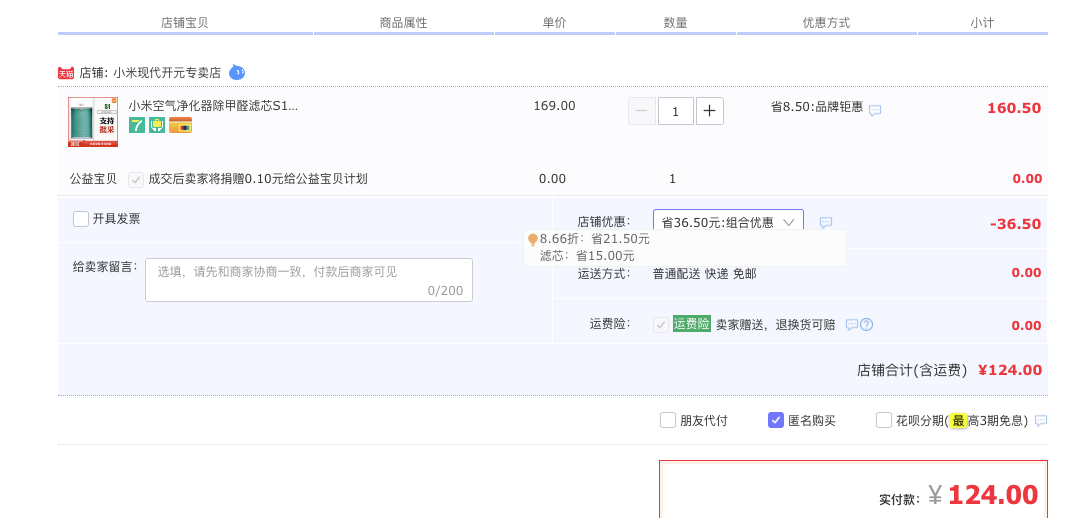Click 成交后卖家将捐赠0.10元给公益宝贝计划 text
The width and height of the screenshot is (1078, 518).
[258, 179]
